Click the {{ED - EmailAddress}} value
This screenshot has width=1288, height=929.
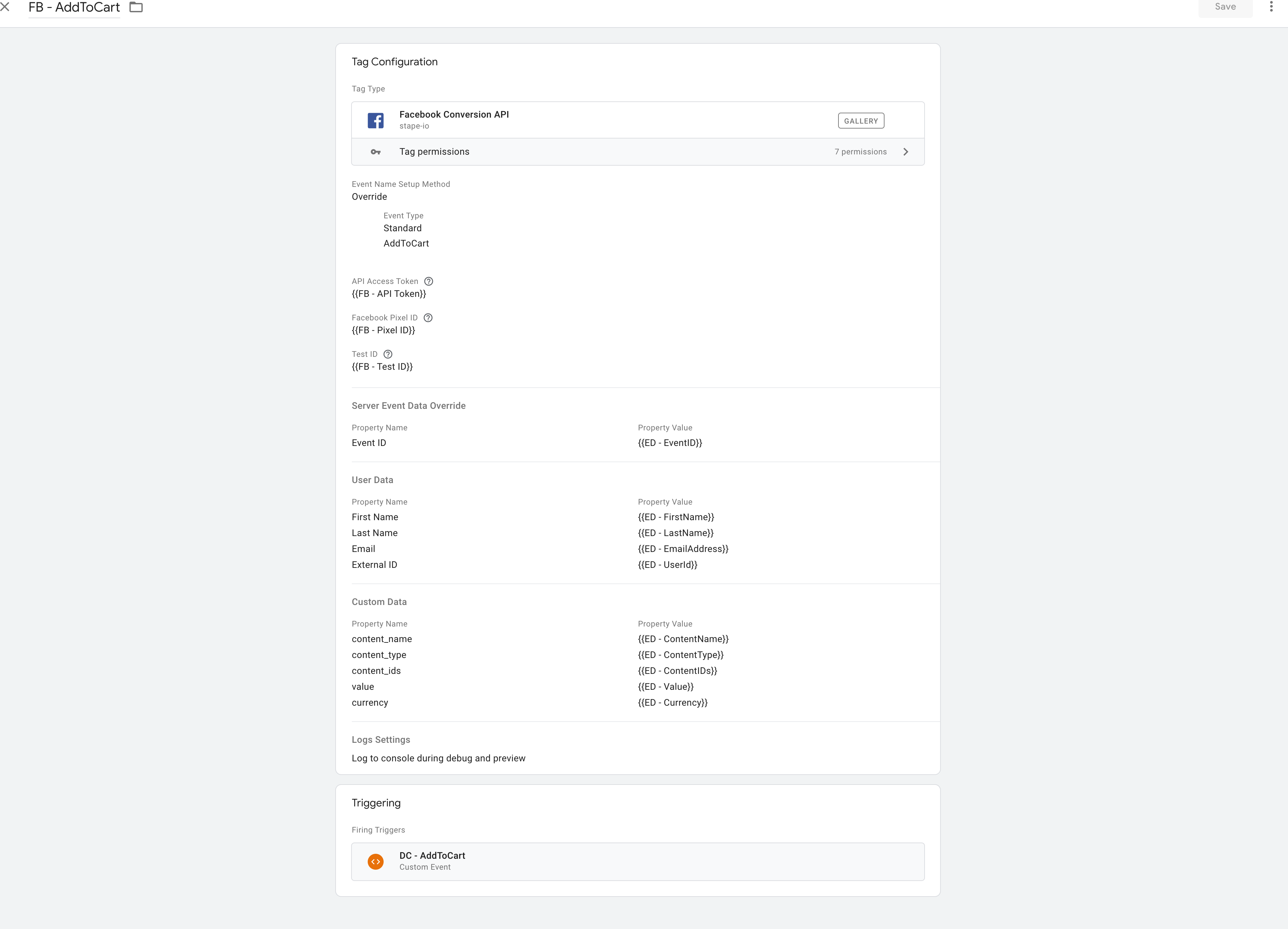(x=683, y=549)
